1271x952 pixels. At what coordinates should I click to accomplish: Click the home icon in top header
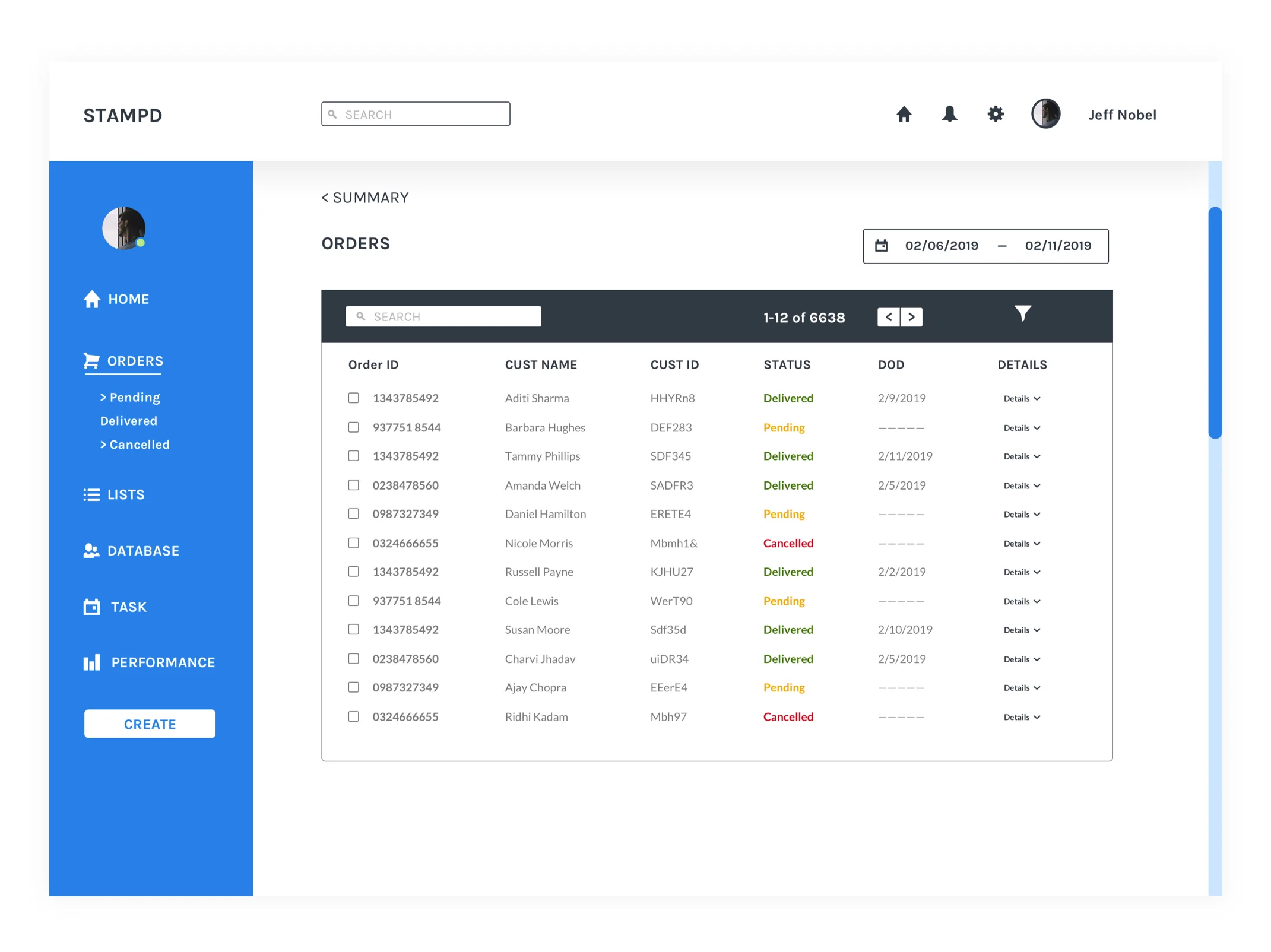coord(904,114)
